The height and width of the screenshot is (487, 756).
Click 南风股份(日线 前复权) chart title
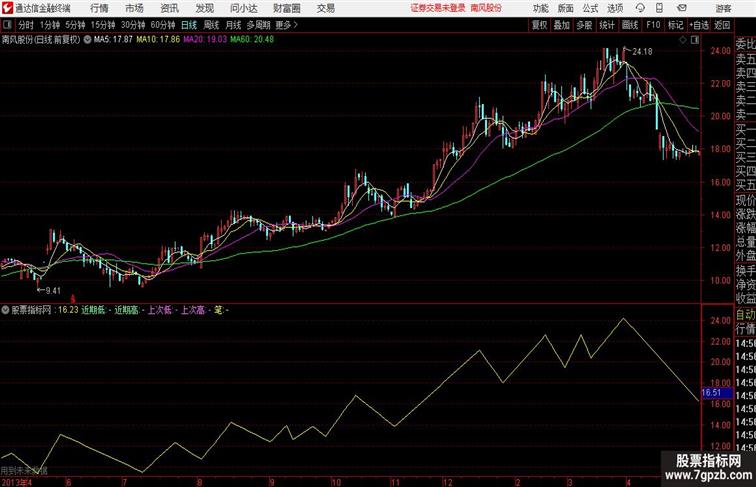[x=41, y=40]
